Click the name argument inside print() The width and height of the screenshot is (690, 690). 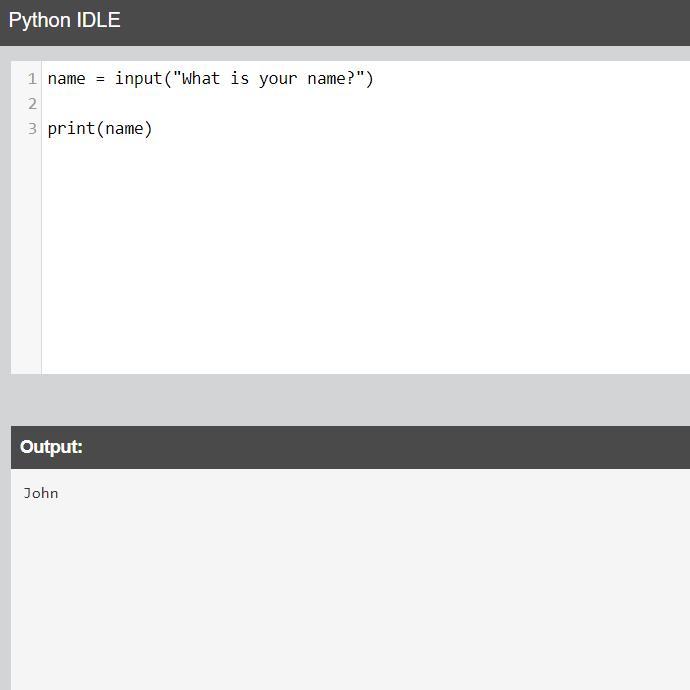[x=125, y=129]
